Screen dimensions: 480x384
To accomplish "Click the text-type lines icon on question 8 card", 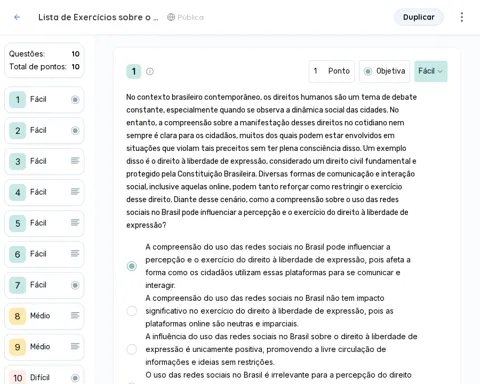I will [x=75, y=315].
